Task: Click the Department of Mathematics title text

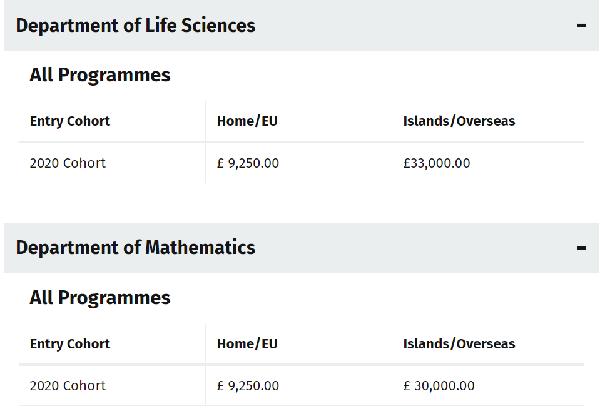Action: pyautogui.click(x=135, y=248)
